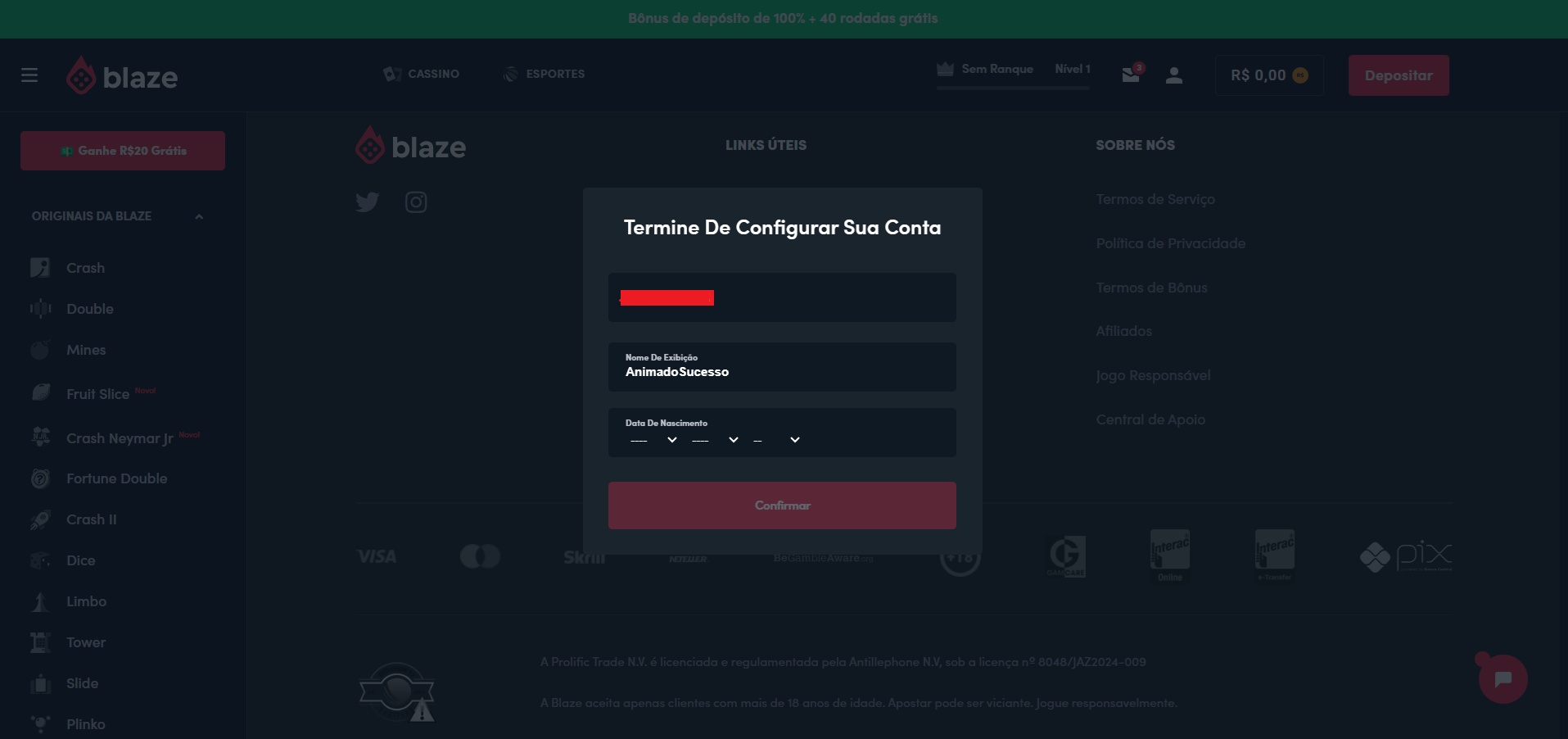Image resolution: width=1568 pixels, height=739 pixels.
Task: Open the birth month dropdown
Action: 715,440
